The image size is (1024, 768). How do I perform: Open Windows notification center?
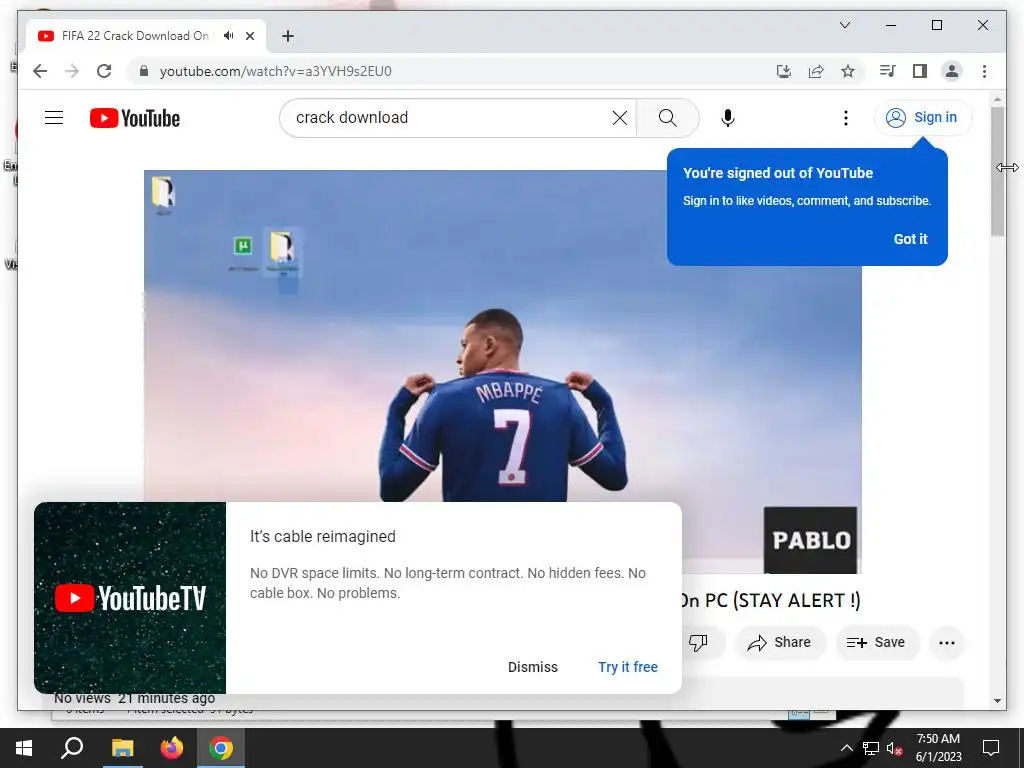click(x=991, y=748)
